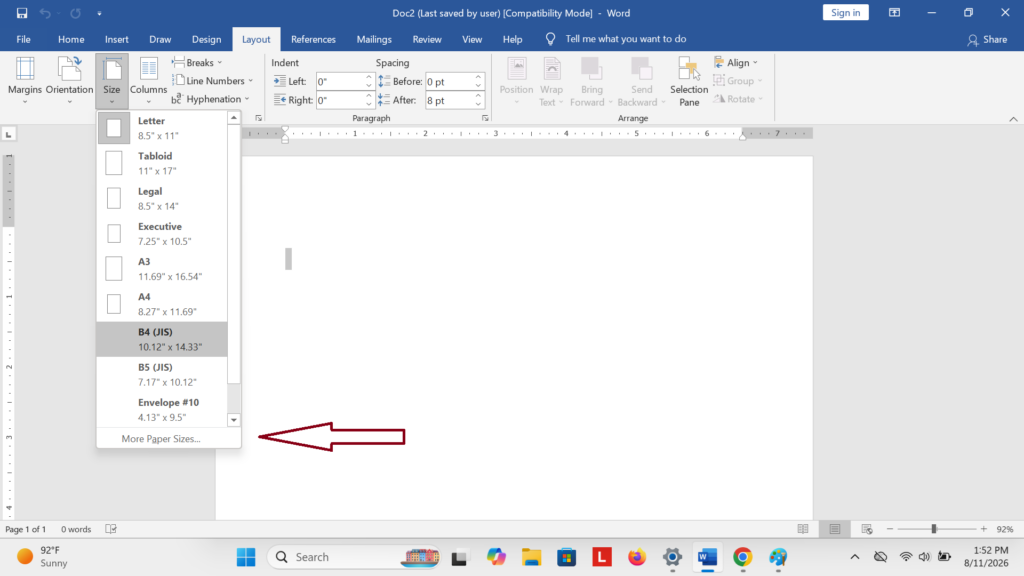Click the Indent Right input field
Image resolution: width=1024 pixels, height=576 pixels.
pyautogui.click(x=340, y=100)
